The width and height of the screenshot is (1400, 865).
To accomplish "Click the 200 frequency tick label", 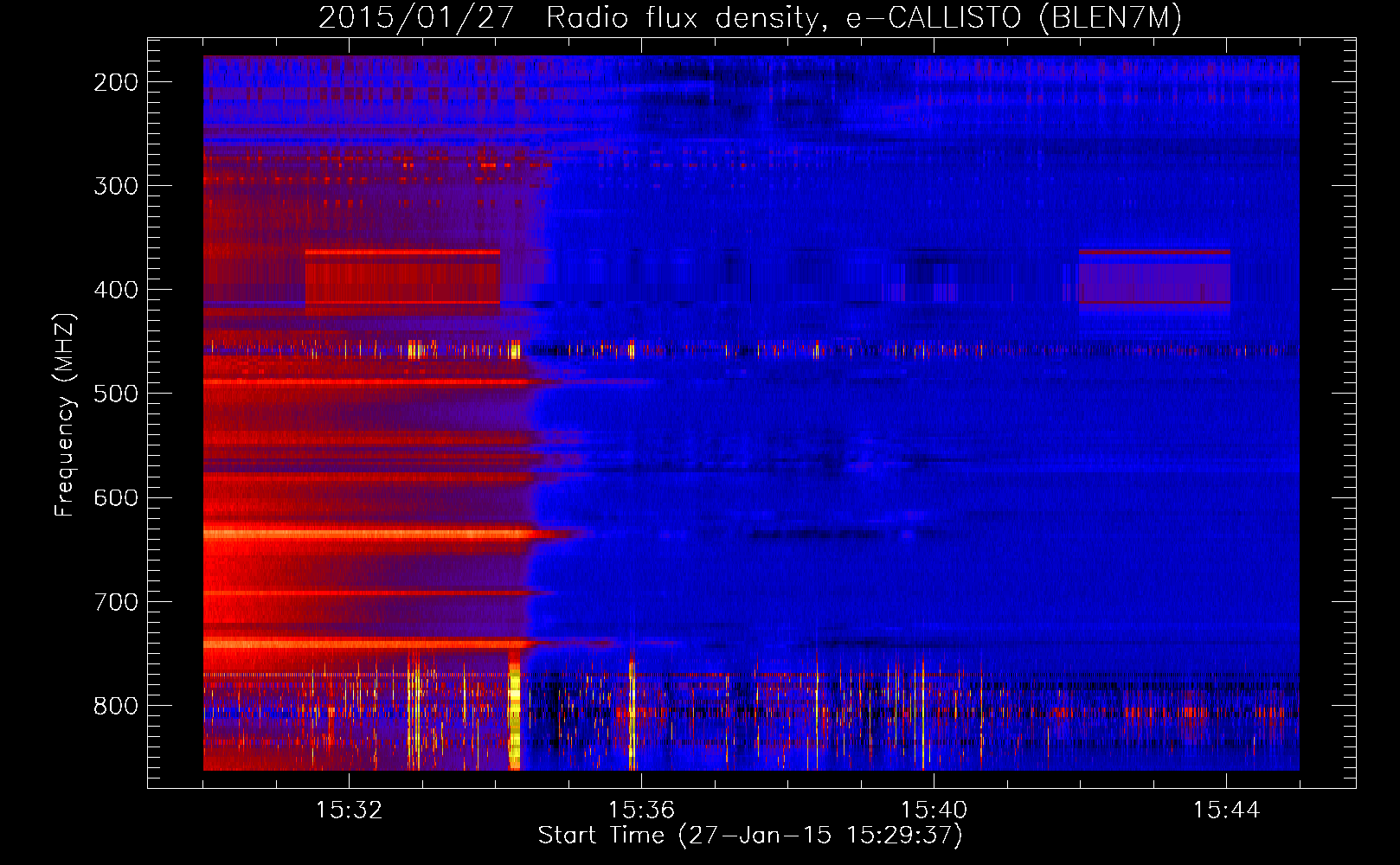I will [116, 82].
